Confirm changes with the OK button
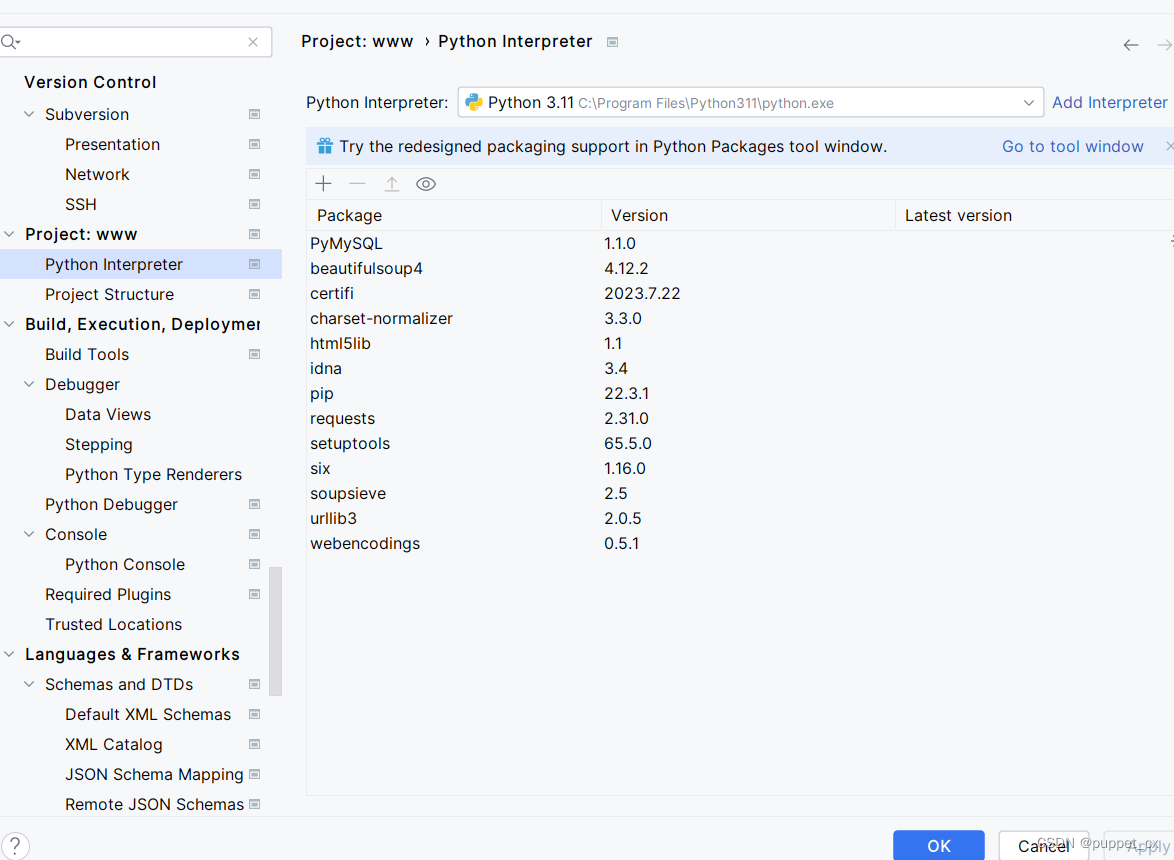The image size is (1174, 860). coord(938,845)
